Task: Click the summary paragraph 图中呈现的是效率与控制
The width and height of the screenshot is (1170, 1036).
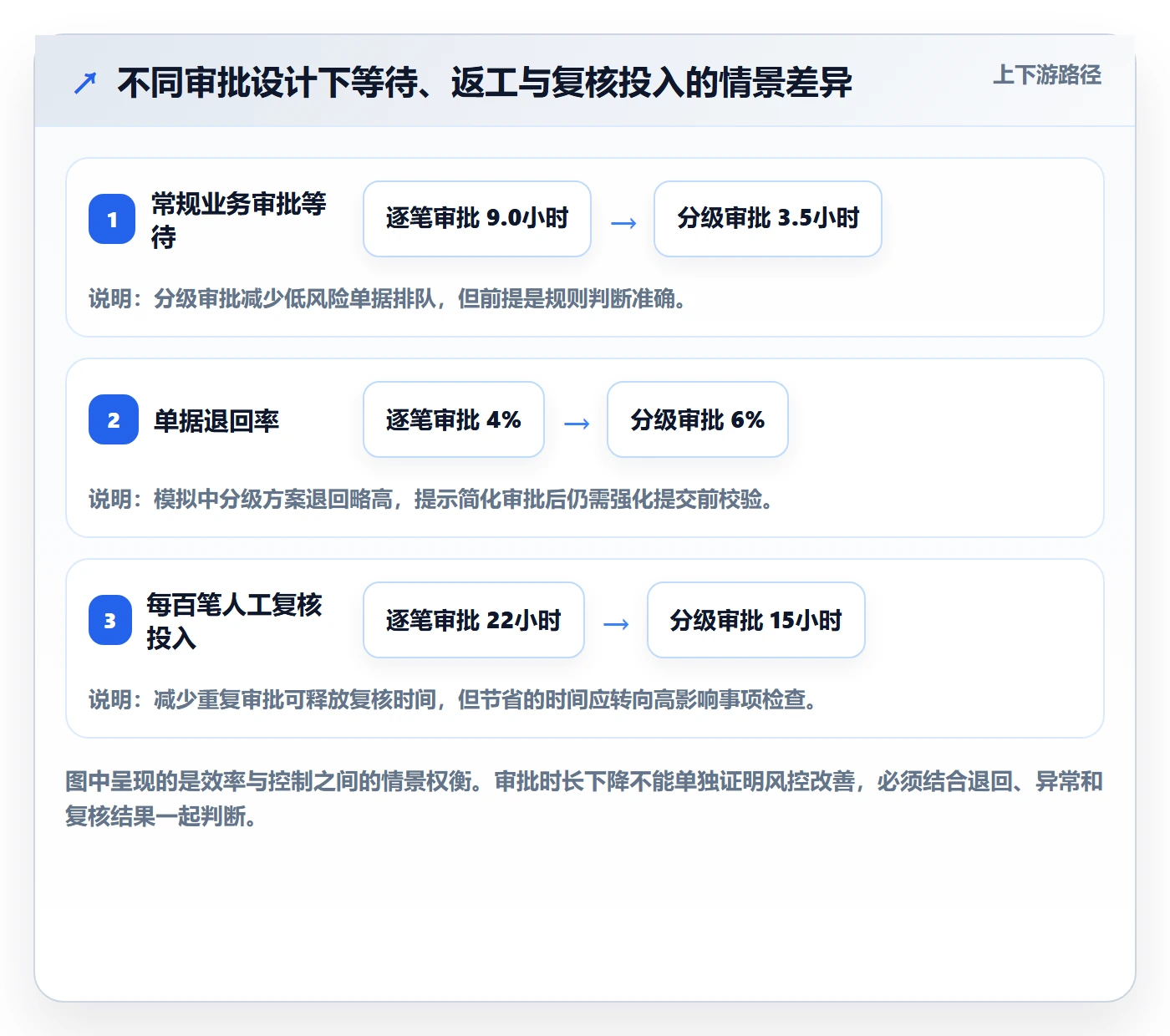Action: (584, 799)
